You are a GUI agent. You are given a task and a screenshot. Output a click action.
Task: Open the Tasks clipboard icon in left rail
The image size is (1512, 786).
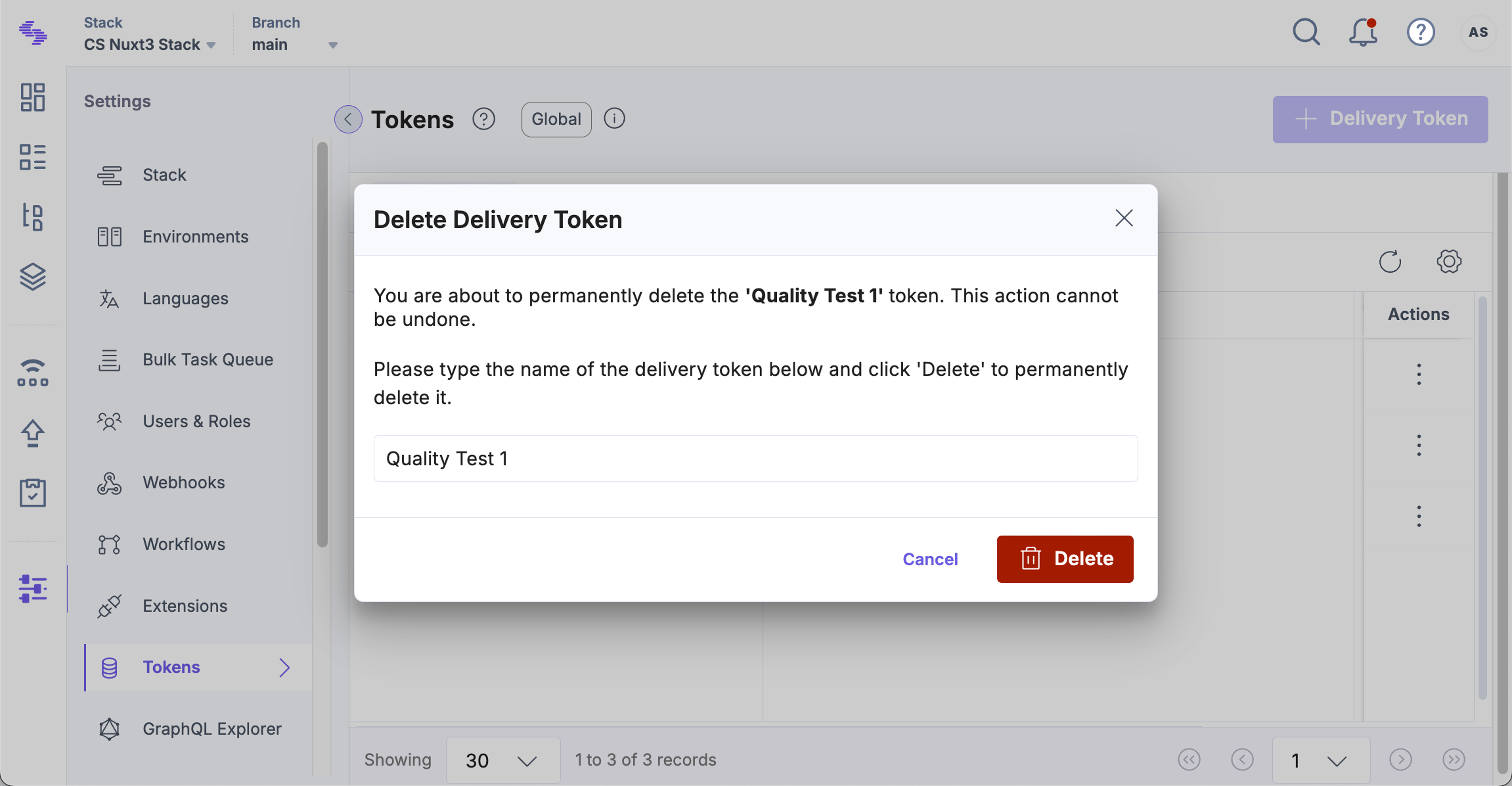click(x=33, y=492)
